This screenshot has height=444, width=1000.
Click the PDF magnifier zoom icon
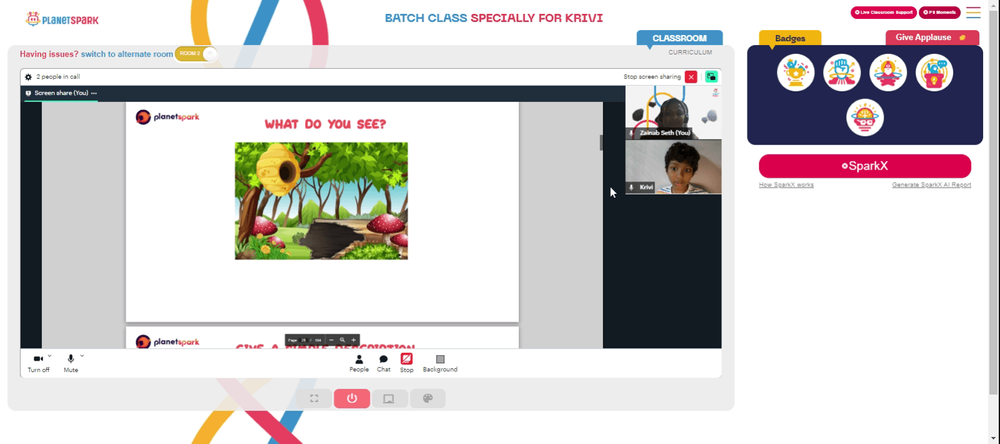(x=342, y=341)
